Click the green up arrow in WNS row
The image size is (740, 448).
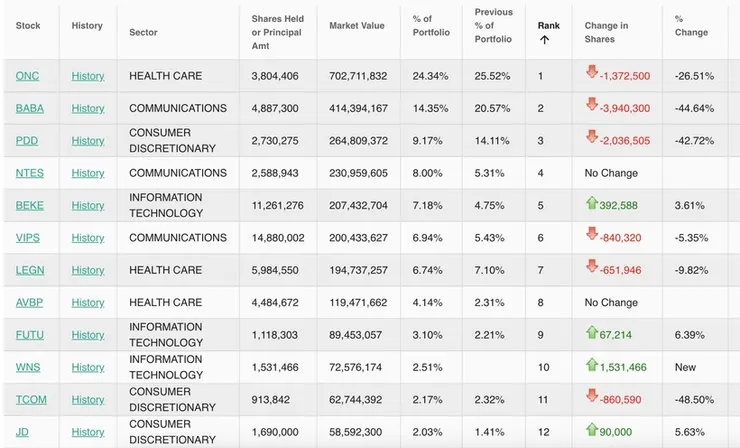click(592, 366)
